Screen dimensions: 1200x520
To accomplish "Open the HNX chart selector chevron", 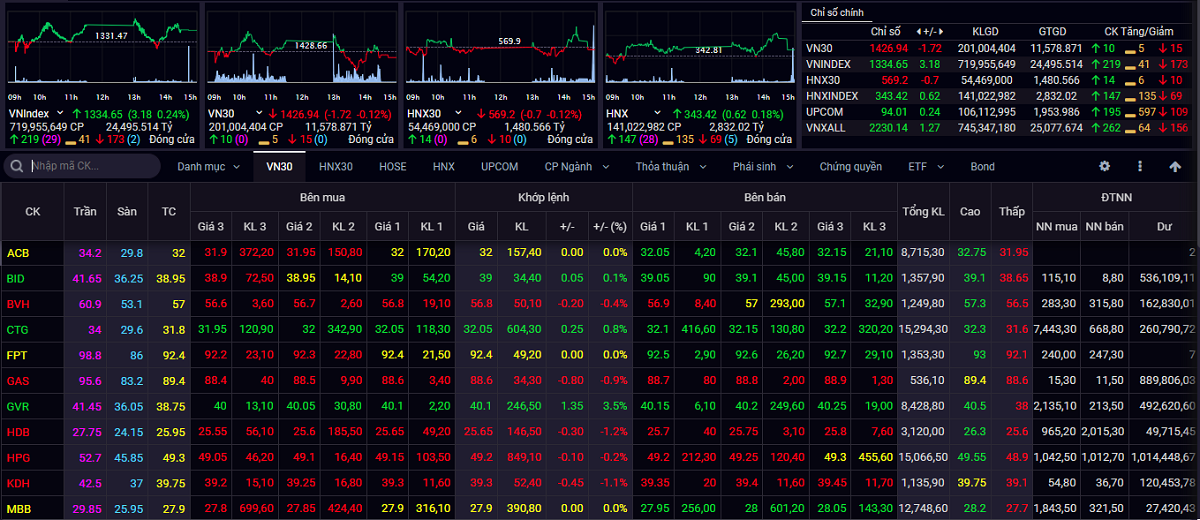I will click(659, 114).
